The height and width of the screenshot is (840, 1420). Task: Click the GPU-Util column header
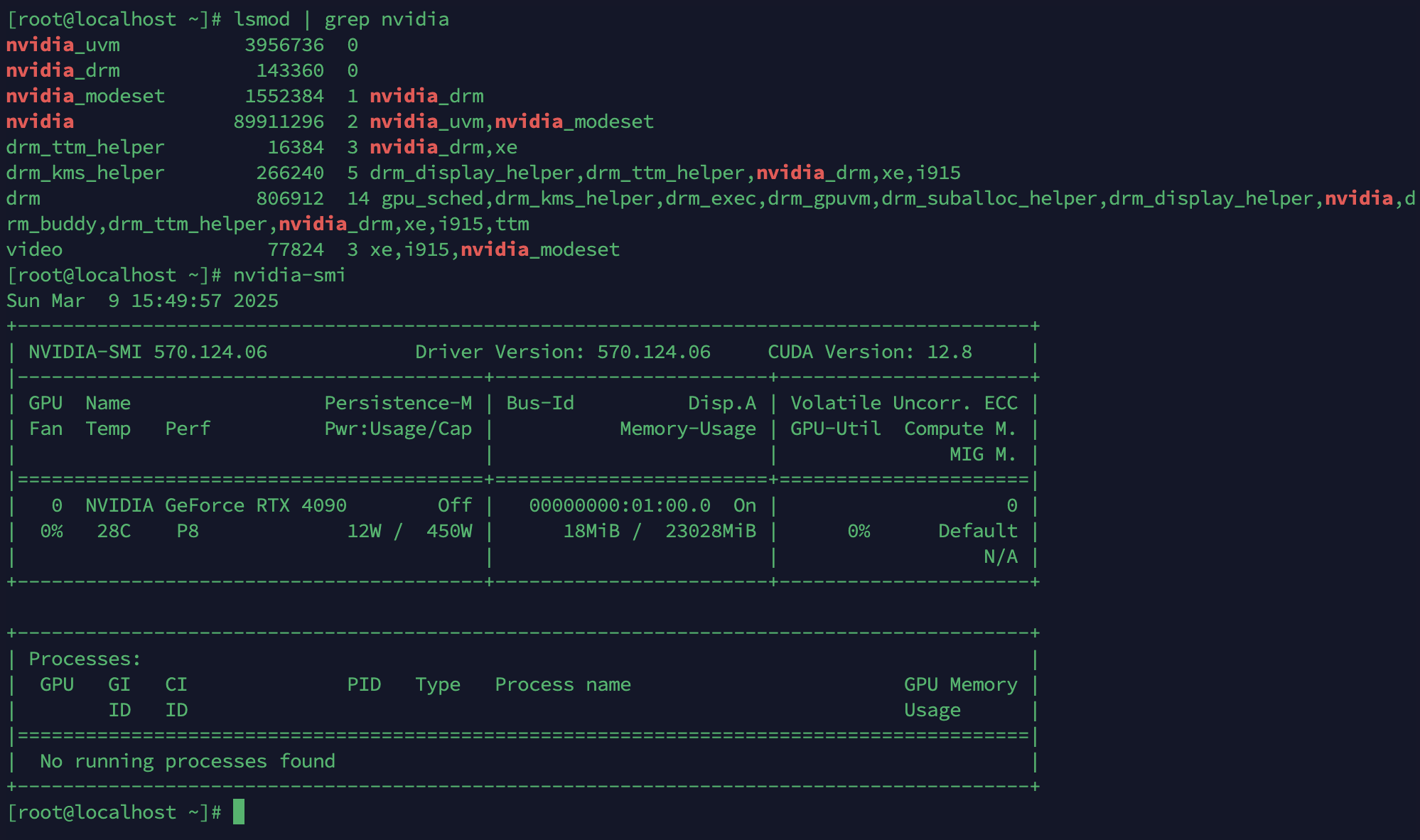coord(836,429)
